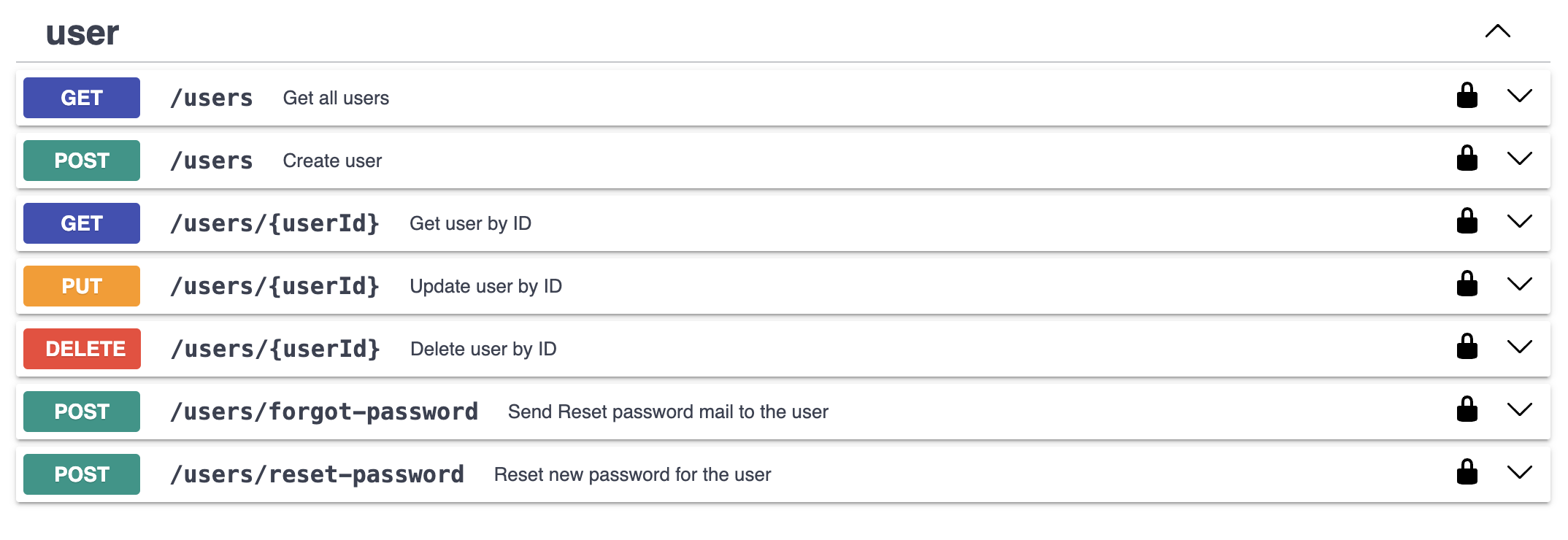Collapse the user section
The height and width of the screenshot is (540, 1568).
1499,32
